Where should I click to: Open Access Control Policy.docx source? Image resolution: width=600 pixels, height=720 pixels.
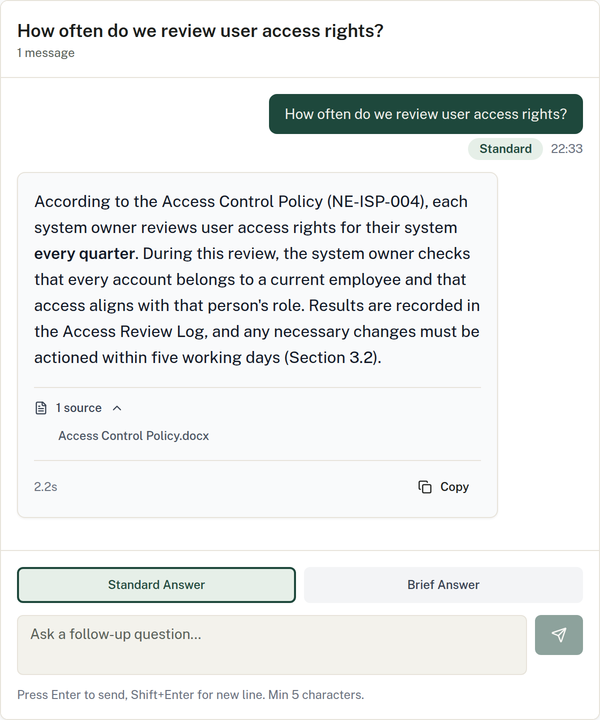tap(134, 436)
